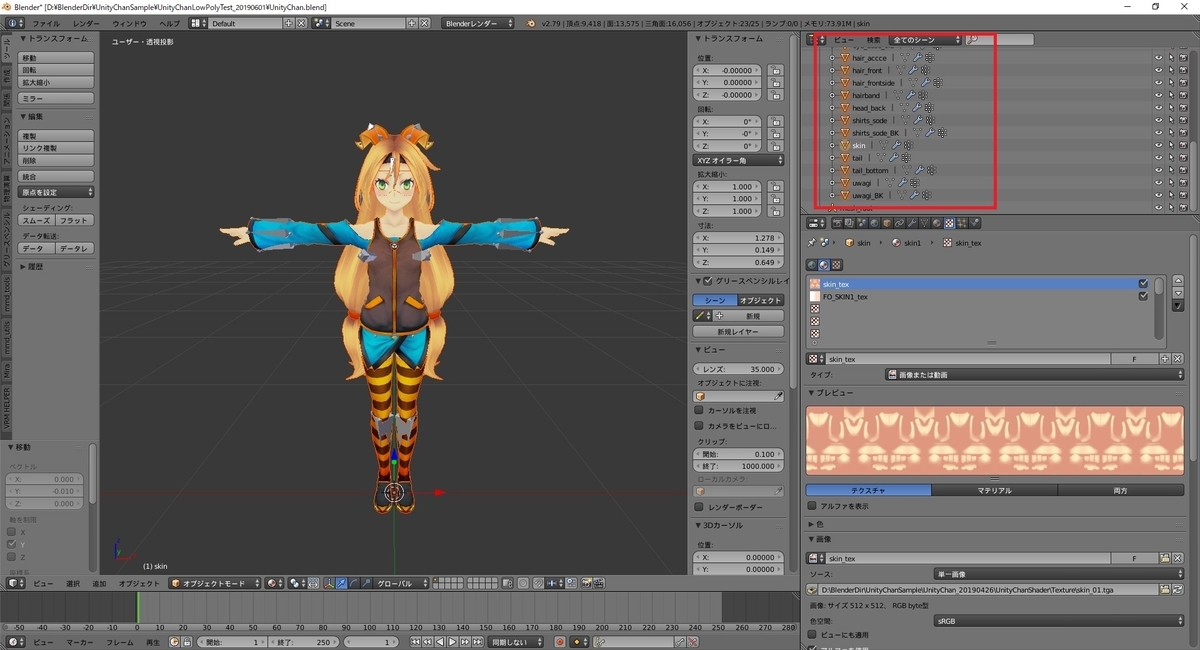Viewport: 1200px width, 650px height.
Task: Open the Object Constraints chain tab
Action: pyautogui.click(x=899, y=223)
